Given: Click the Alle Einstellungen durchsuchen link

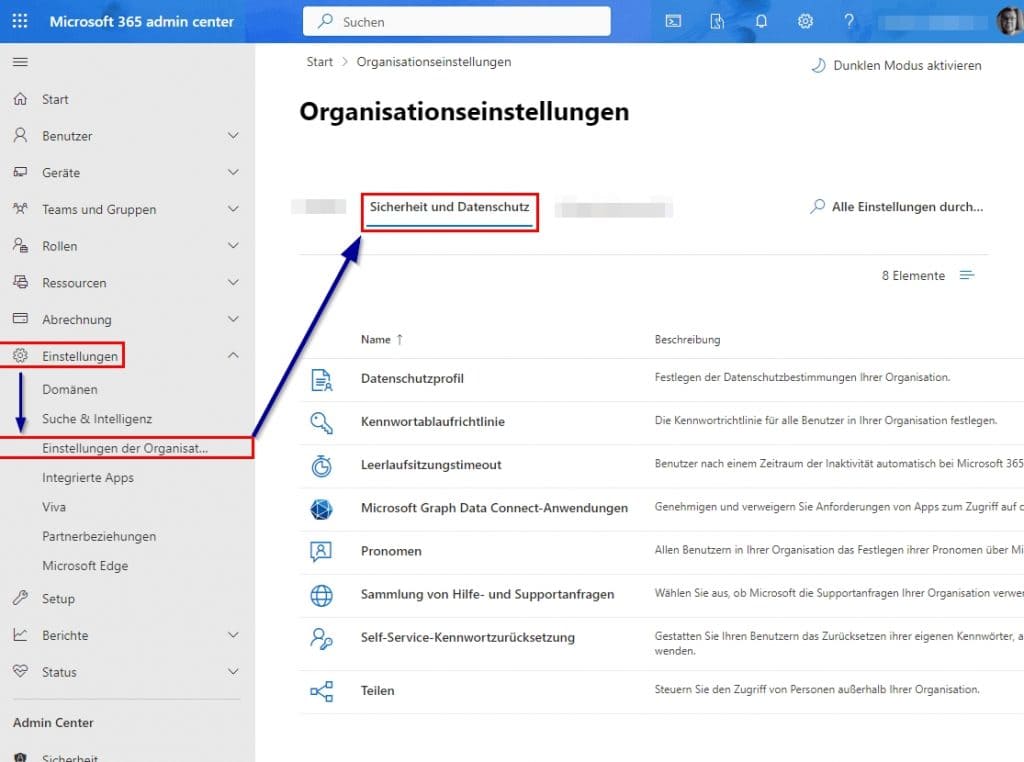Looking at the screenshot, I should 895,207.
